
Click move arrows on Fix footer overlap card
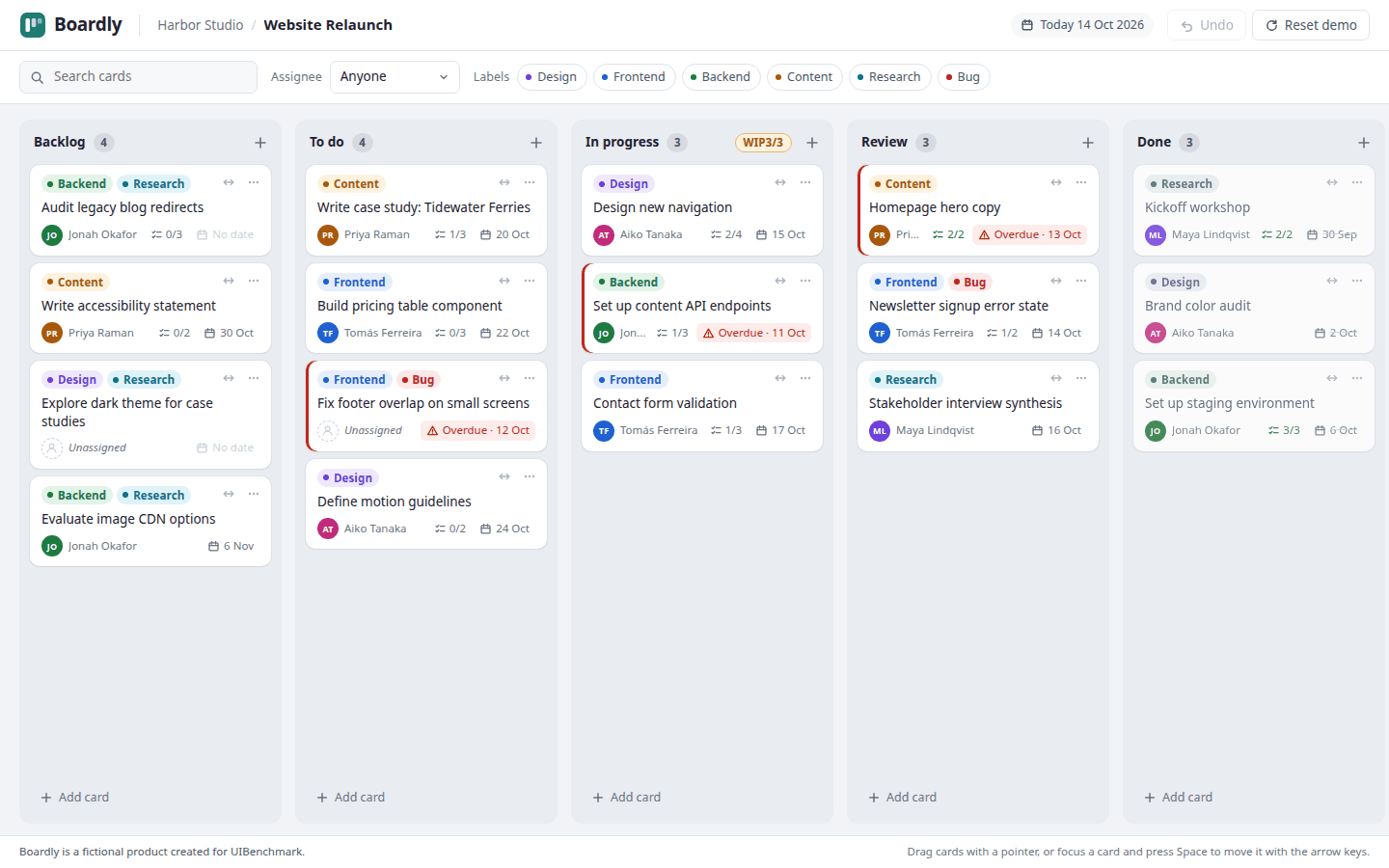[504, 378]
